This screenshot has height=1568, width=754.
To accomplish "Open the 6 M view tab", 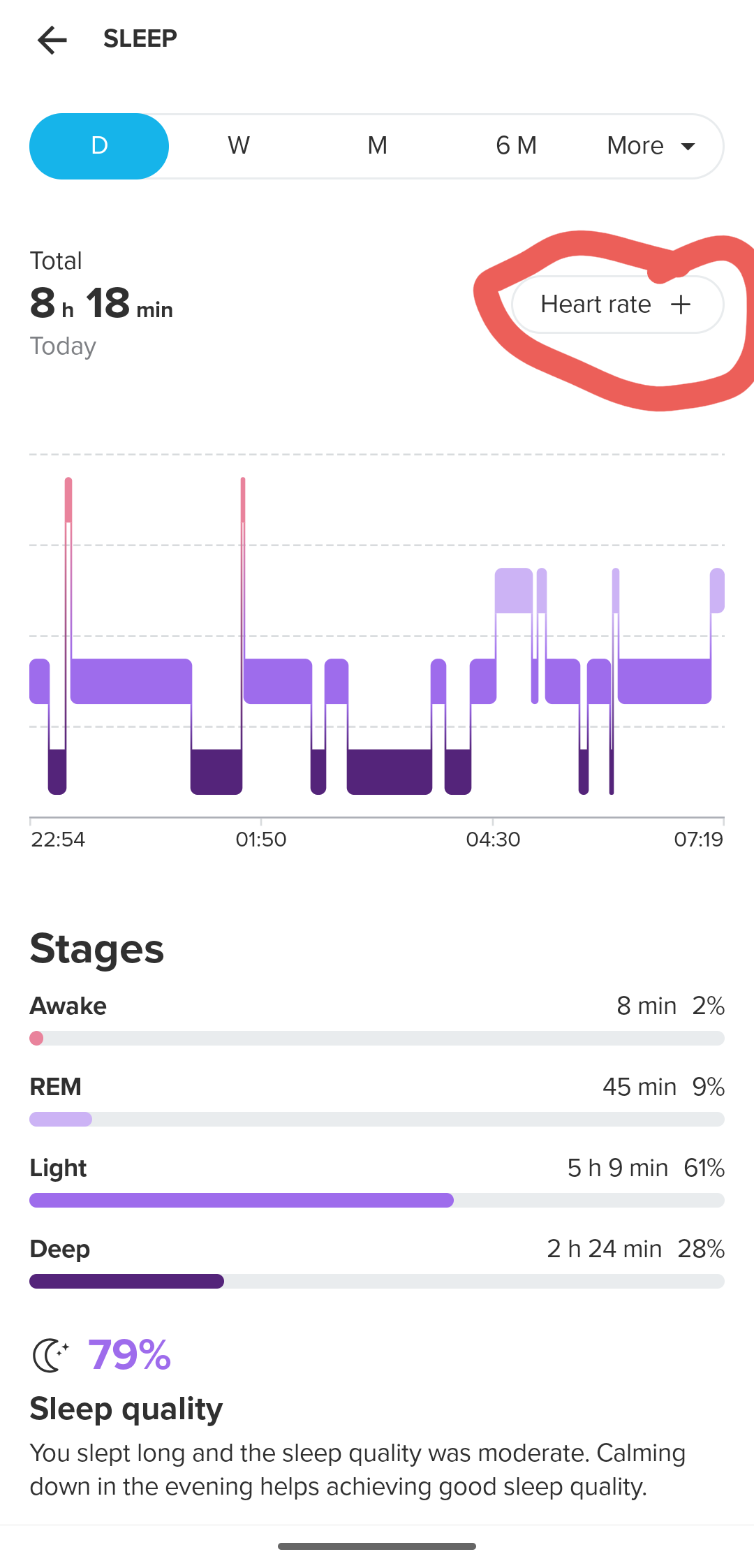I will coord(516,146).
